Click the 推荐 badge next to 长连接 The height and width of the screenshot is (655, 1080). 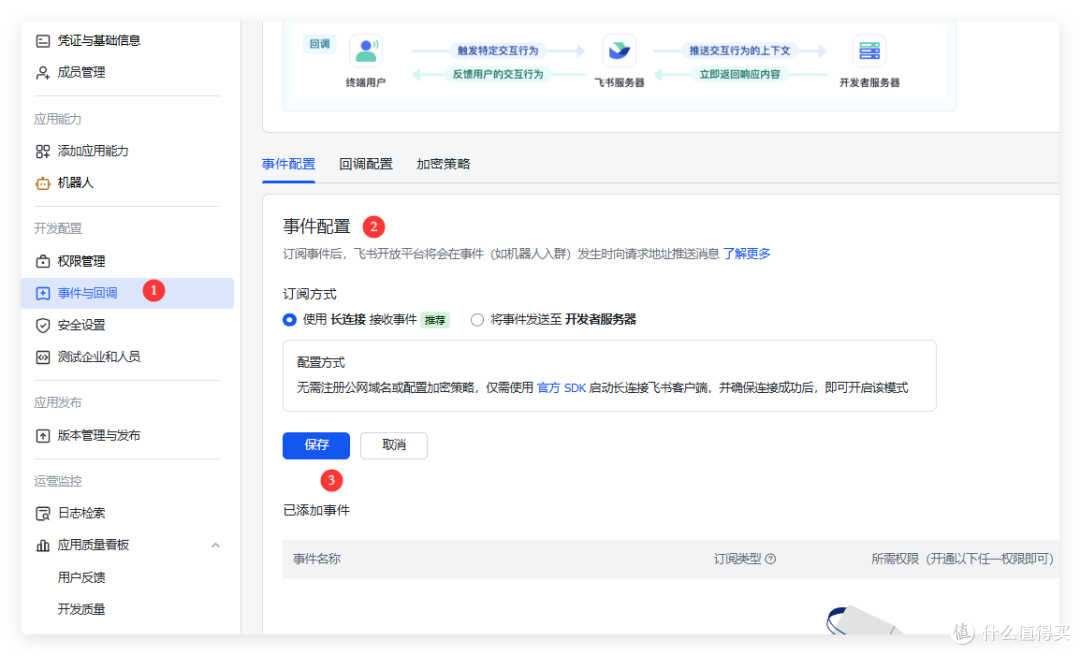(435, 320)
